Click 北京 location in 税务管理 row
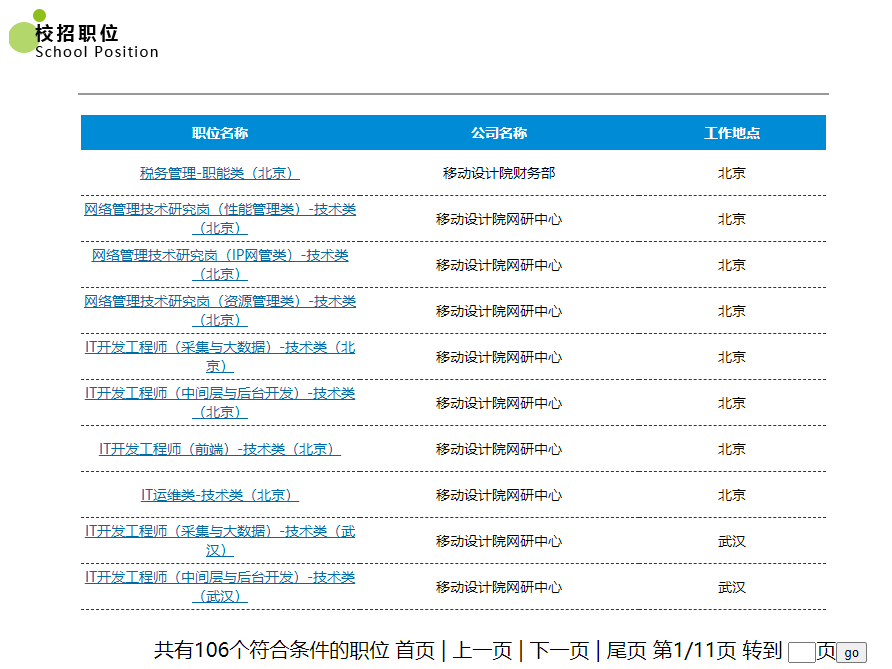The height and width of the screenshot is (669, 892). point(732,173)
